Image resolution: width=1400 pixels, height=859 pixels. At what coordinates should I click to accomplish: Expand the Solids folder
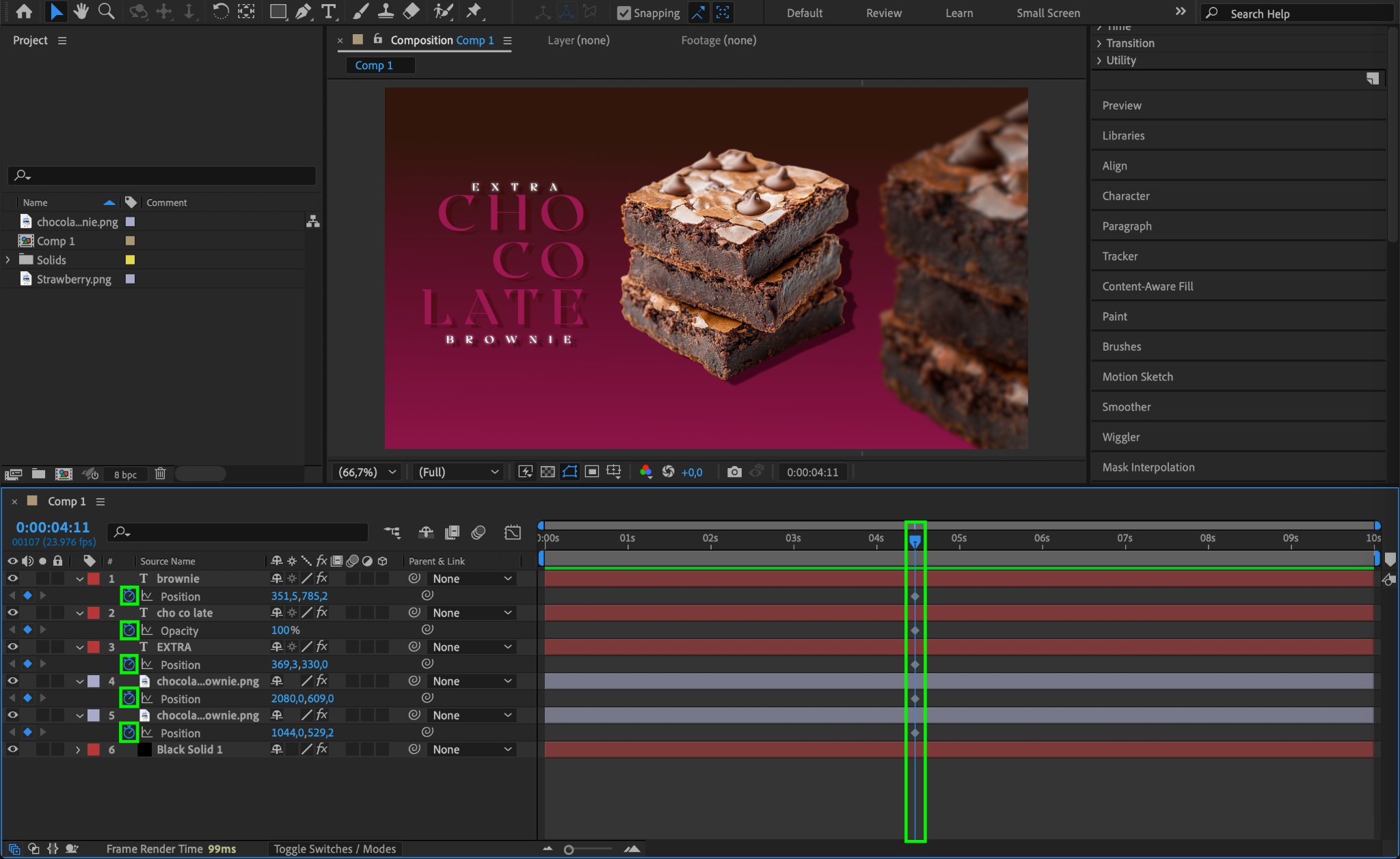coord(8,260)
